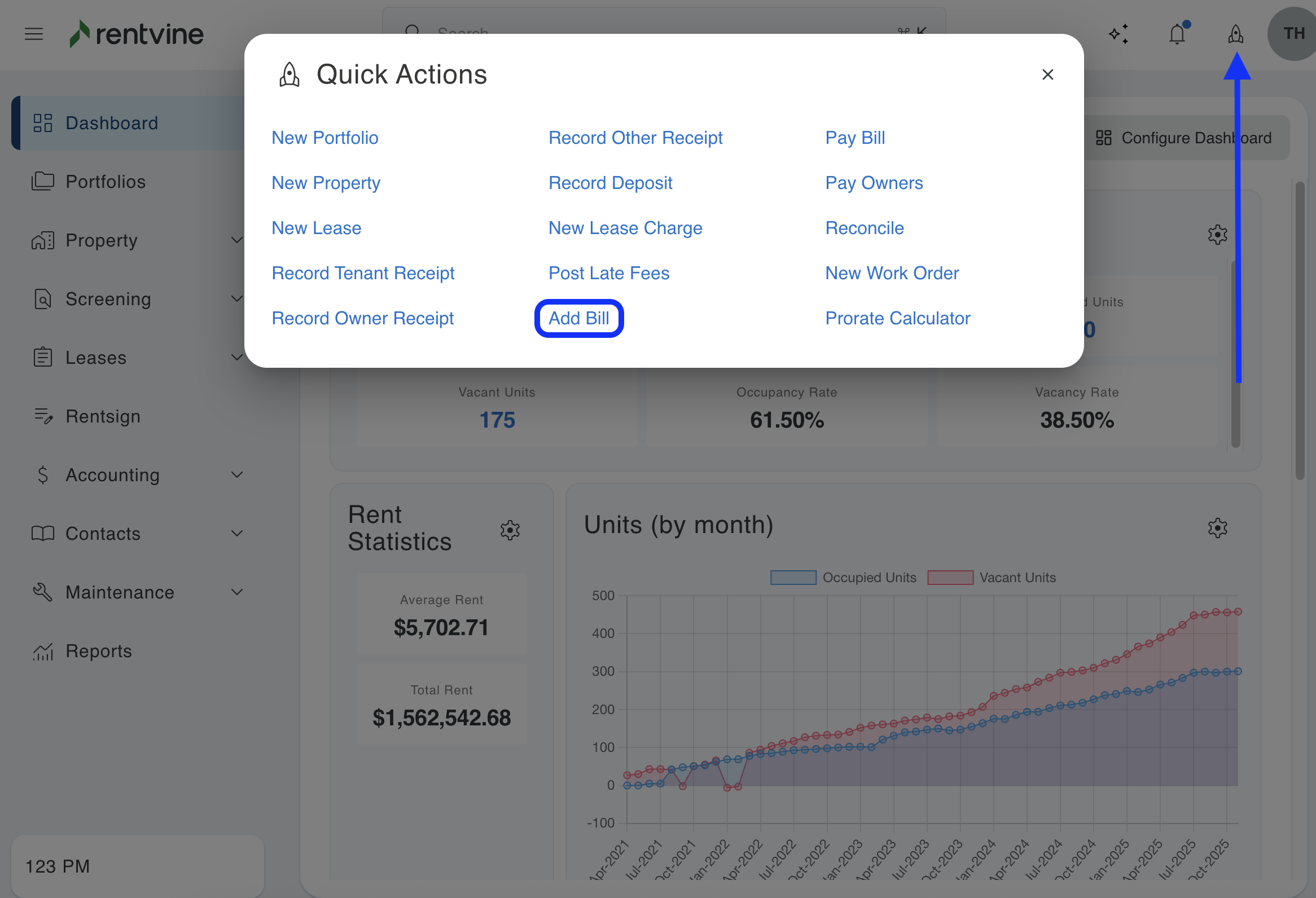Click the New Work Order link
Image resolution: width=1316 pixels, height=898 pixels.
click(891, 273)
